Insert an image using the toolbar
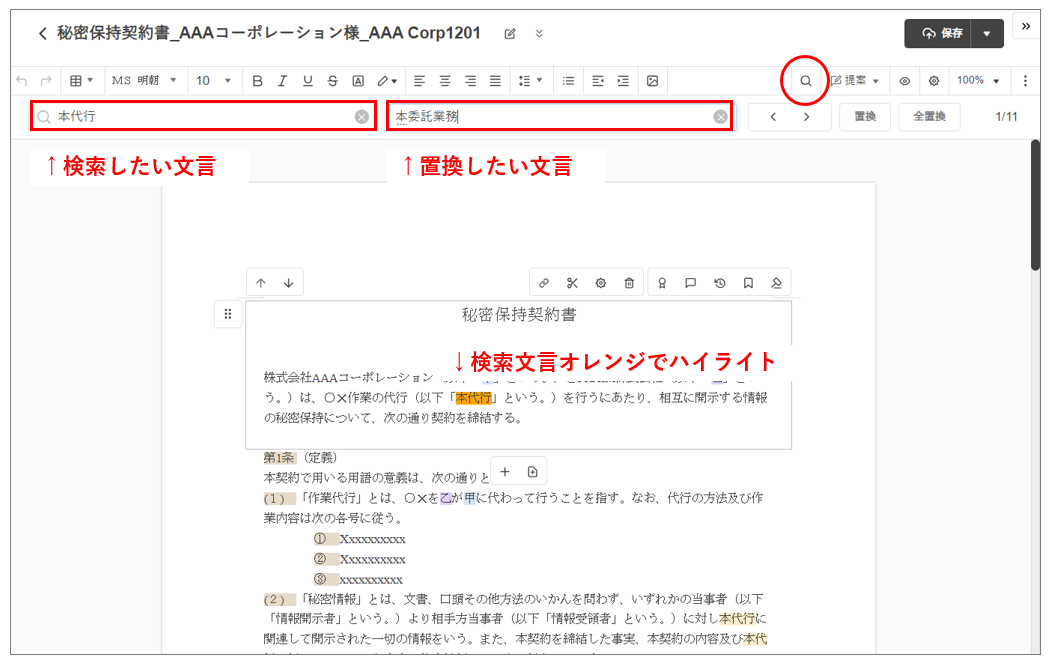The image size is (1048, 666). (652, 81)
